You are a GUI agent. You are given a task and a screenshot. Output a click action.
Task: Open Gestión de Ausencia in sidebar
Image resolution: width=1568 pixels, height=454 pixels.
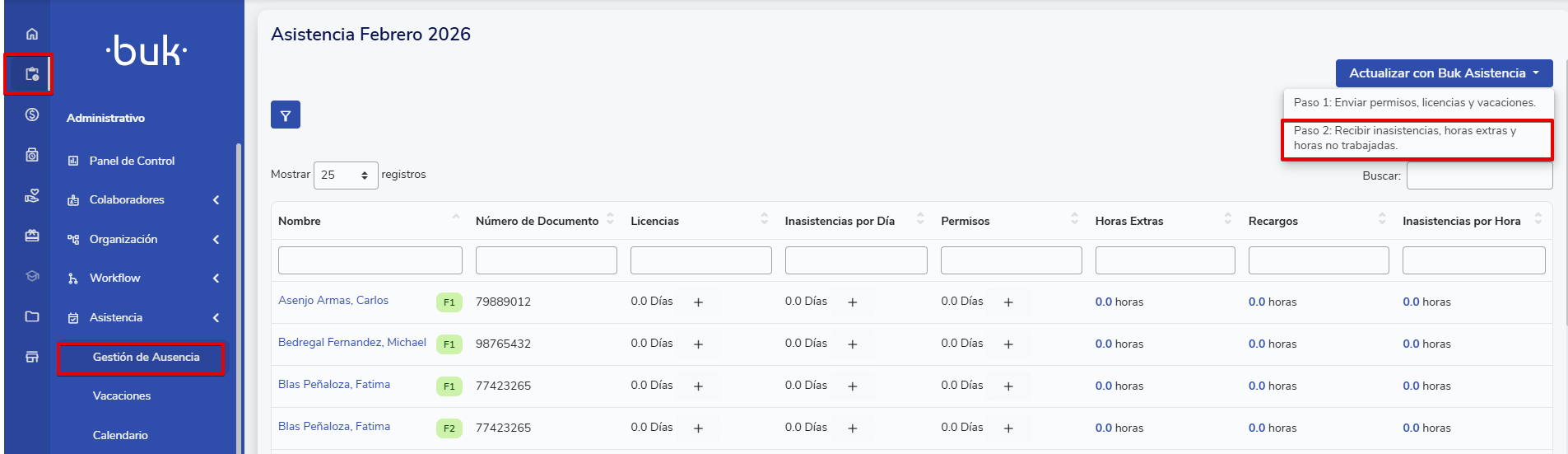146,358
